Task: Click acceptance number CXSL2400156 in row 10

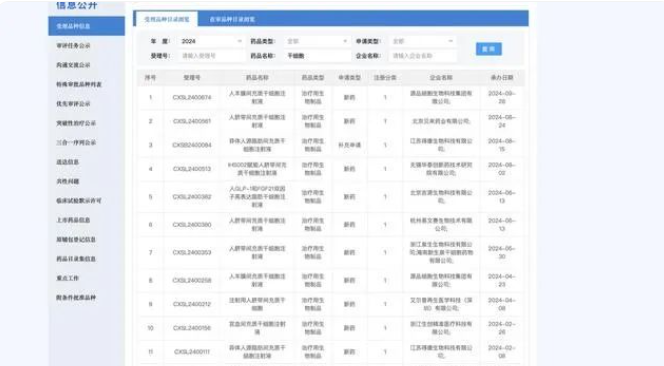Action: pyautogui.click(x=192, y=328)
